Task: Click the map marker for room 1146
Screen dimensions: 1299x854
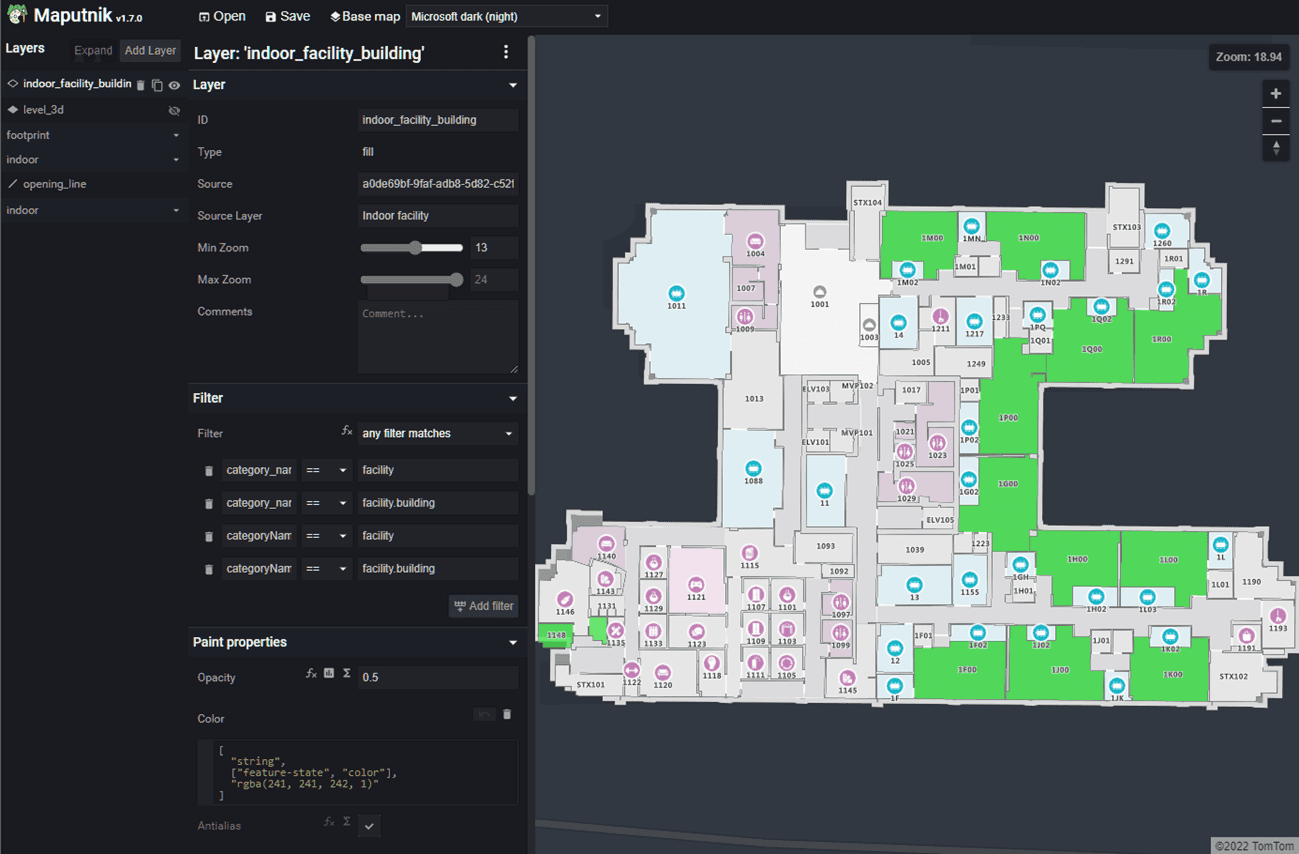Action: [565, 600]
